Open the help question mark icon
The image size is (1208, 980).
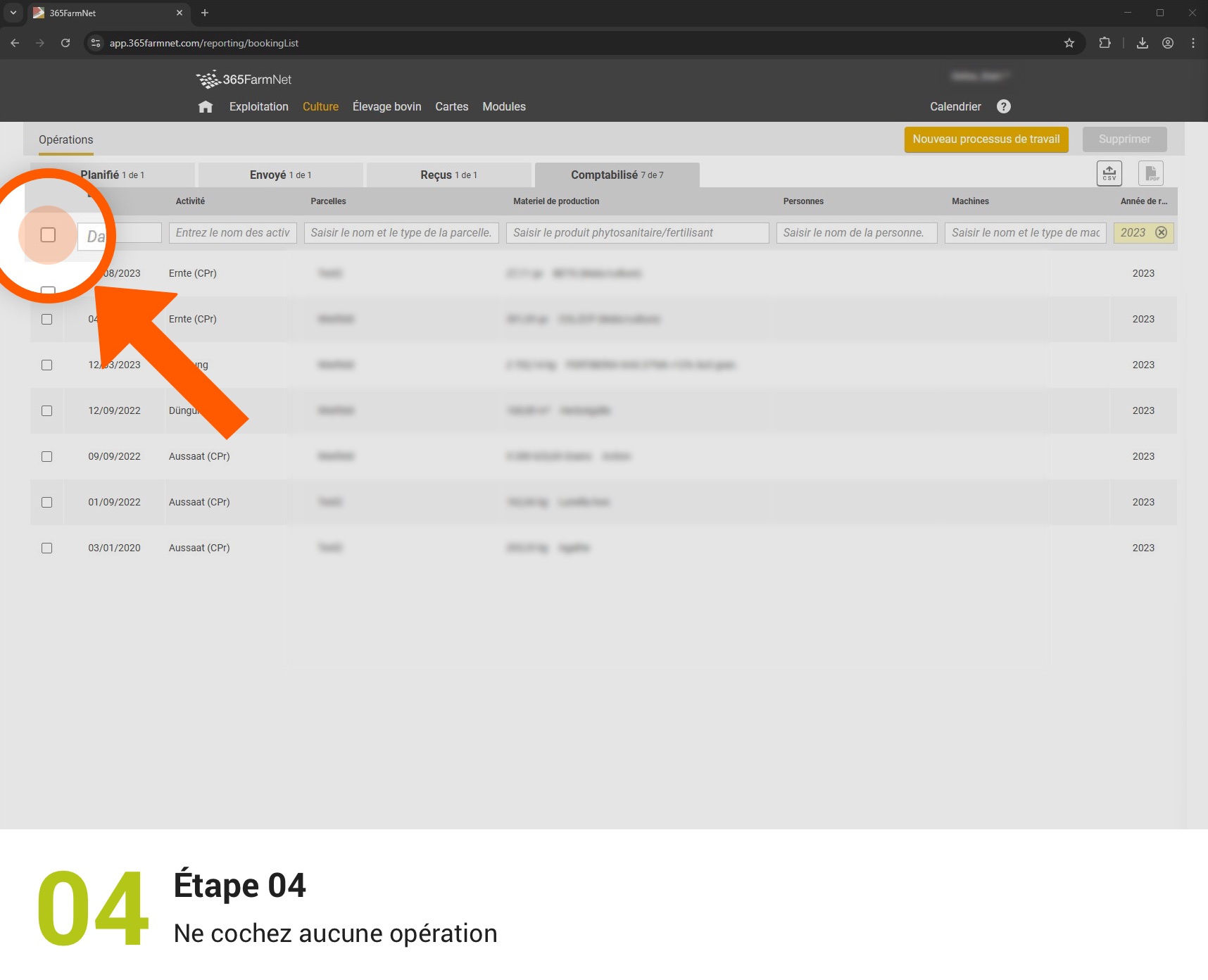coord(1003,106)
